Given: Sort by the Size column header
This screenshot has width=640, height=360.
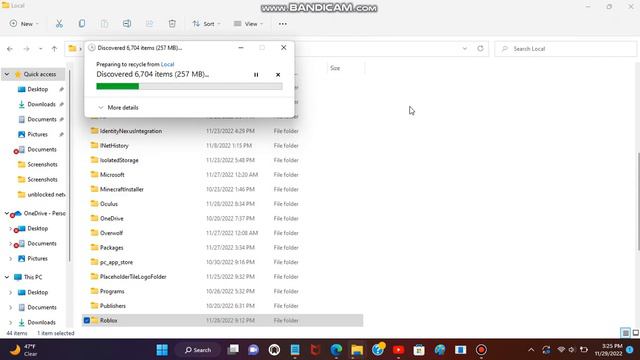Looking at the screenshot, I should [x=335, y=68].
